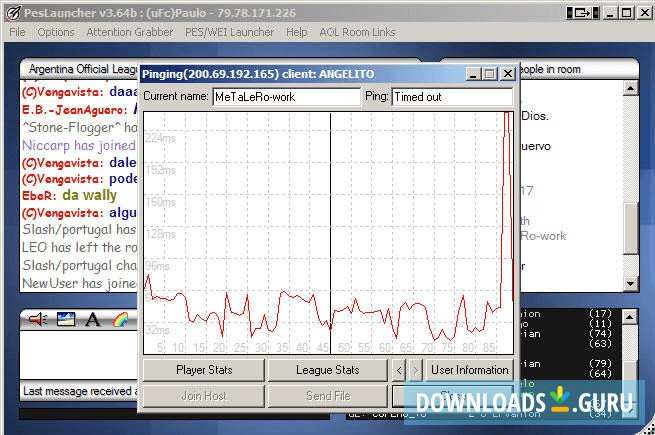Viewport: 655px width, 435px height.
Task: Click the people in room scrollbar thumb
Action: pos(630,228)
